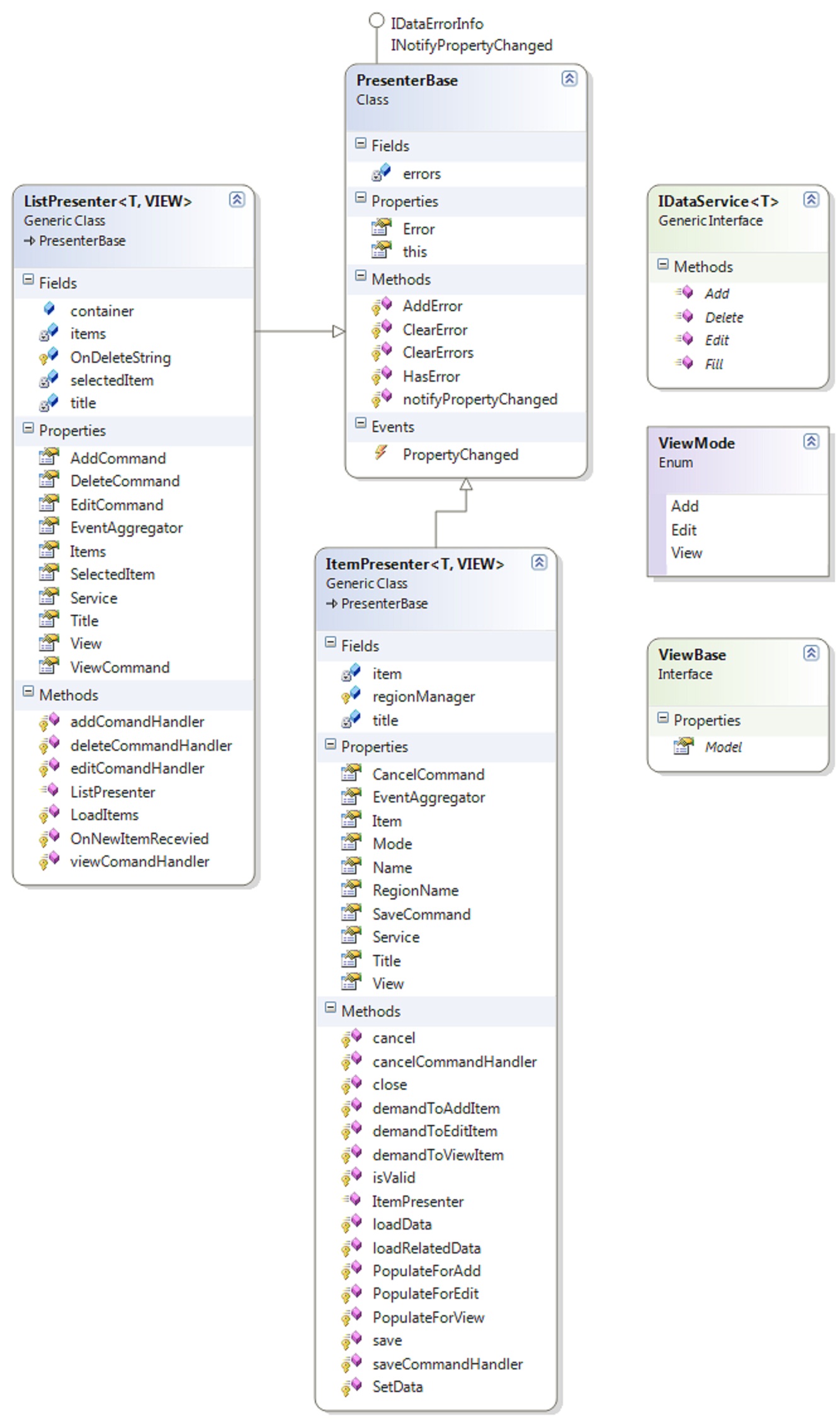Collapse the Methods section of ItemPresenter

[x=330, y=1008]
